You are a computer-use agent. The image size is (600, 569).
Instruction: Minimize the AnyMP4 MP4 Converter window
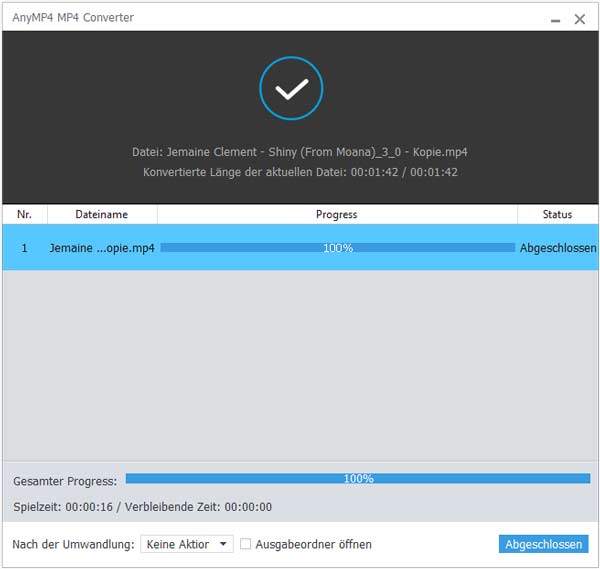pyautogui.click(x=555, y=19)
